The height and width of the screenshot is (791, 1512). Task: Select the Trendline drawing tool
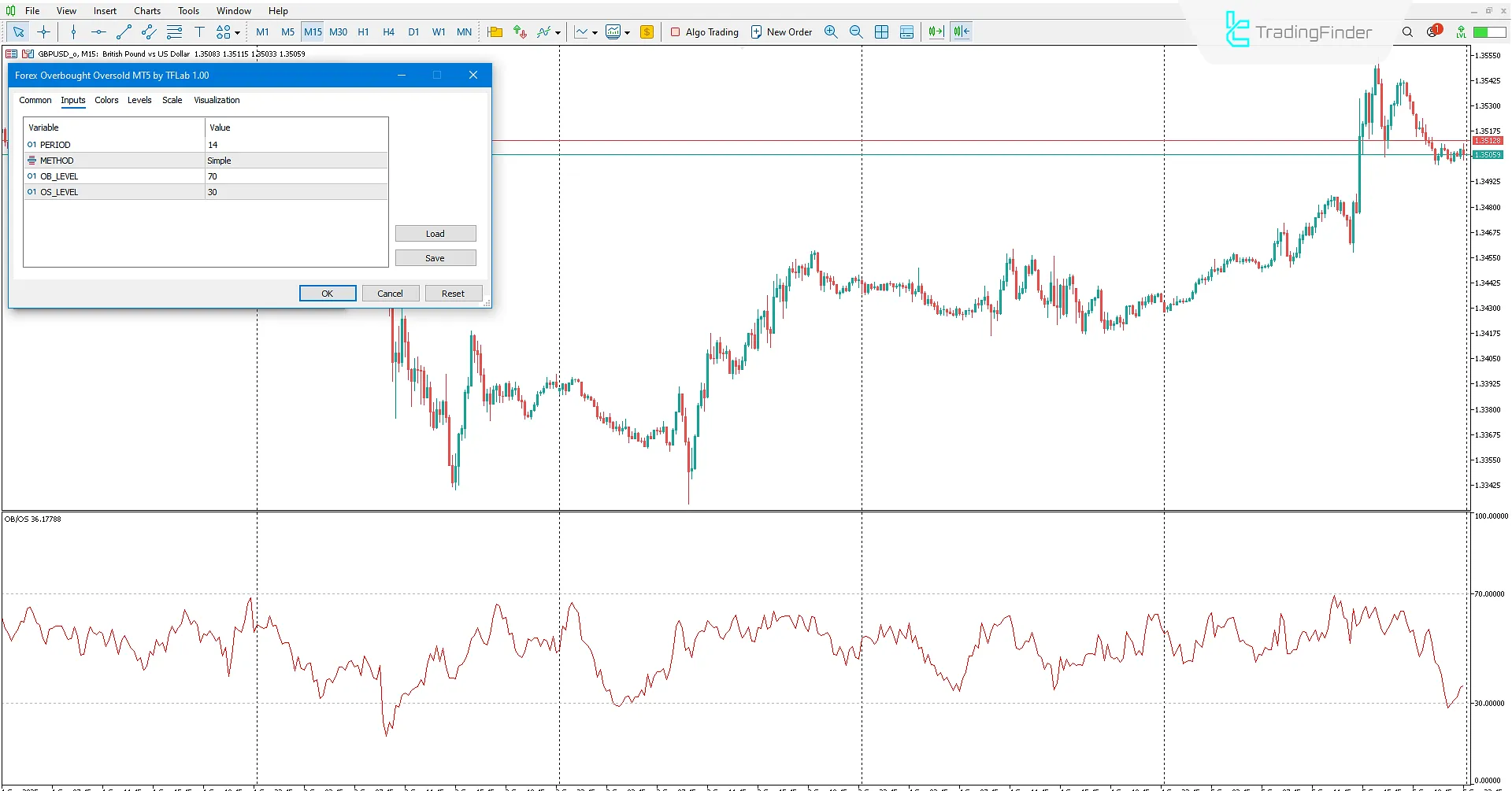(124, 32)
